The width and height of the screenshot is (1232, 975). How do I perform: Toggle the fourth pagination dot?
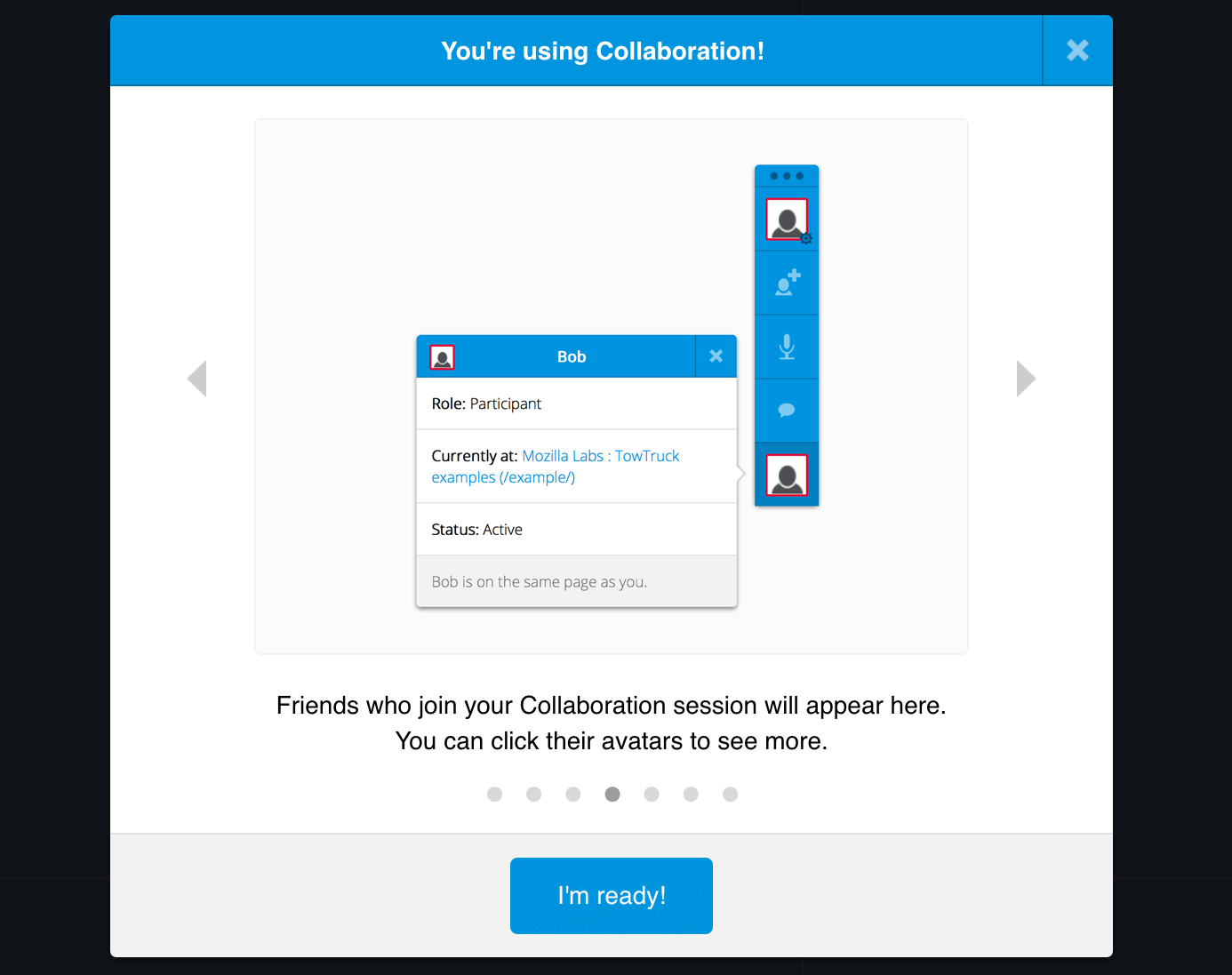pyautogui.click(x=612, y=794)
